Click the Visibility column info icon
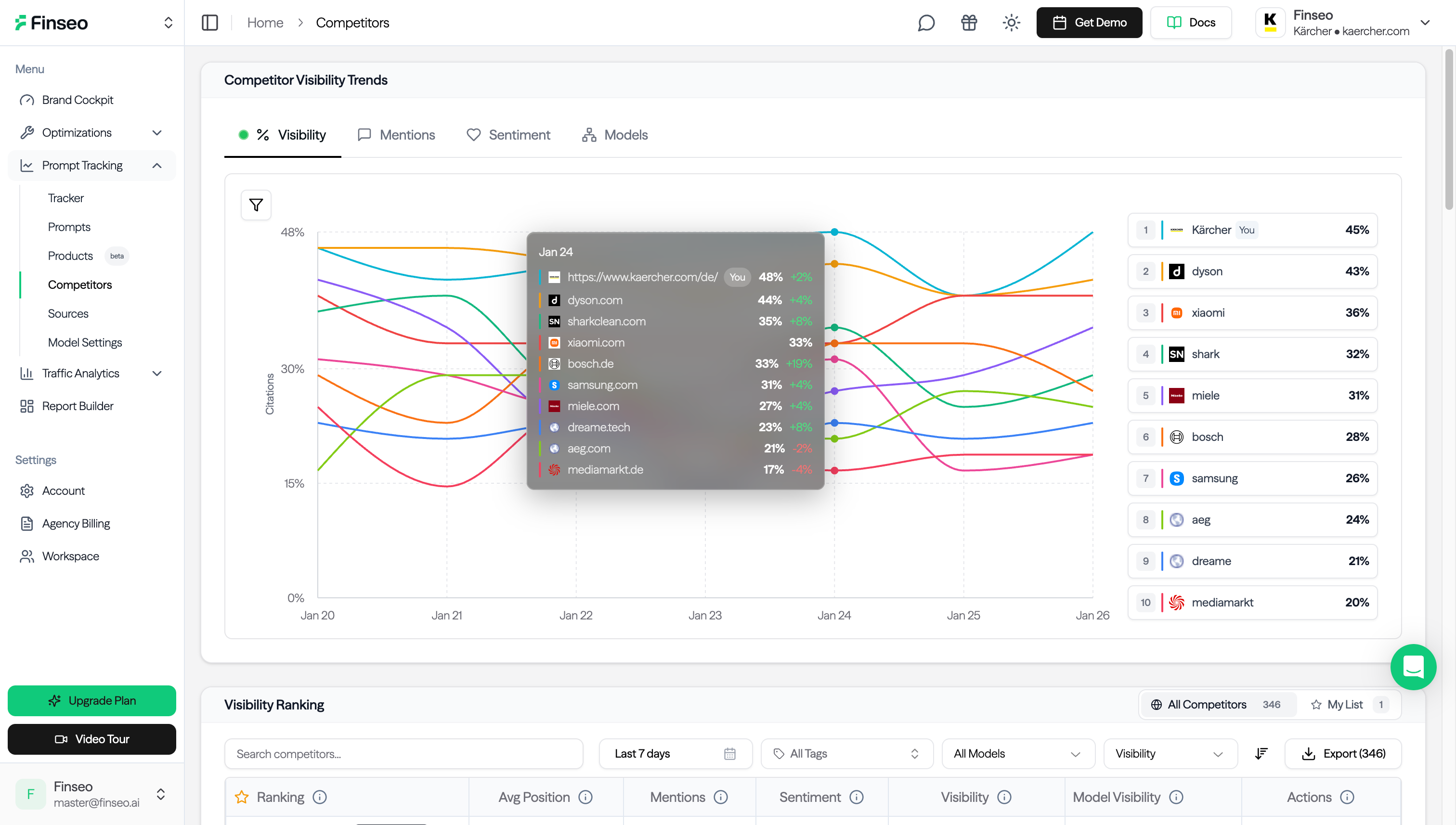This screenshot has width=1456, height=825. [x=1004, y=797]
